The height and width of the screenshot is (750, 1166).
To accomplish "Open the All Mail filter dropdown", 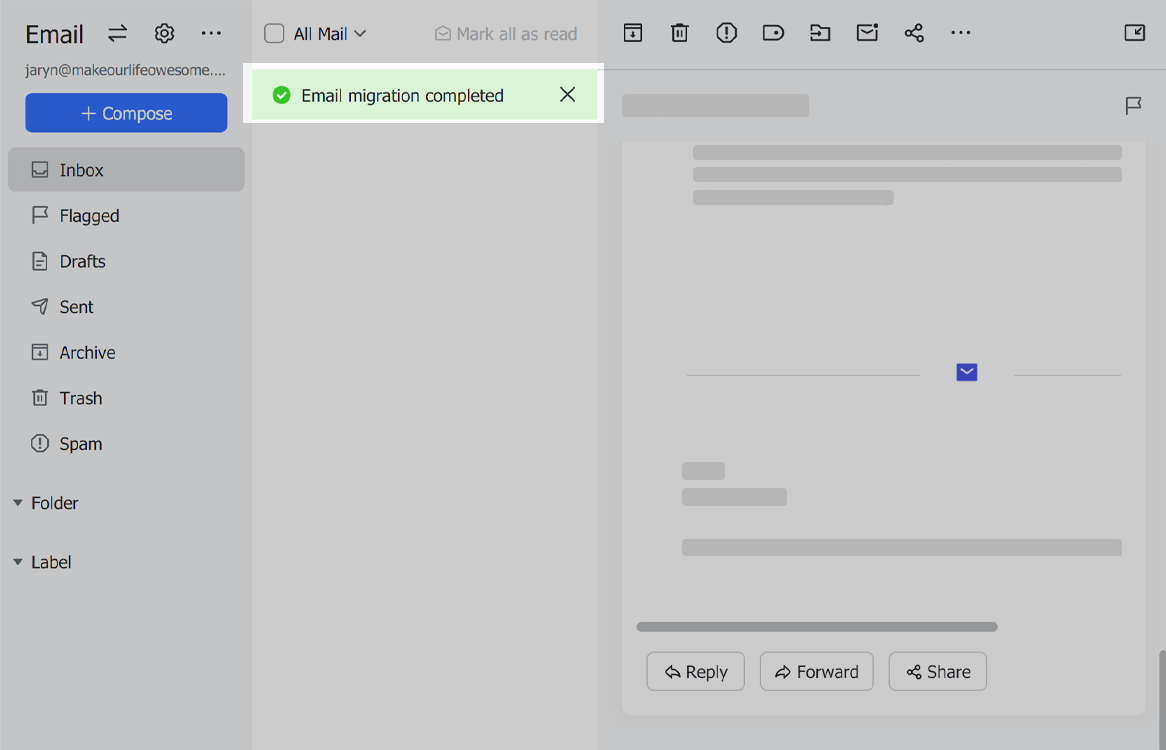I will [360, 32].
